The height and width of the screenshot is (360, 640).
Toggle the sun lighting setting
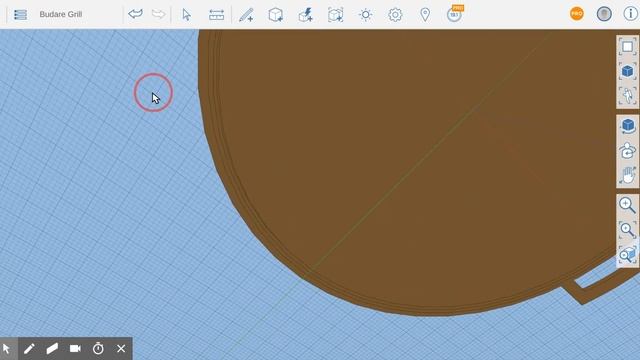[x=365, y=15]
